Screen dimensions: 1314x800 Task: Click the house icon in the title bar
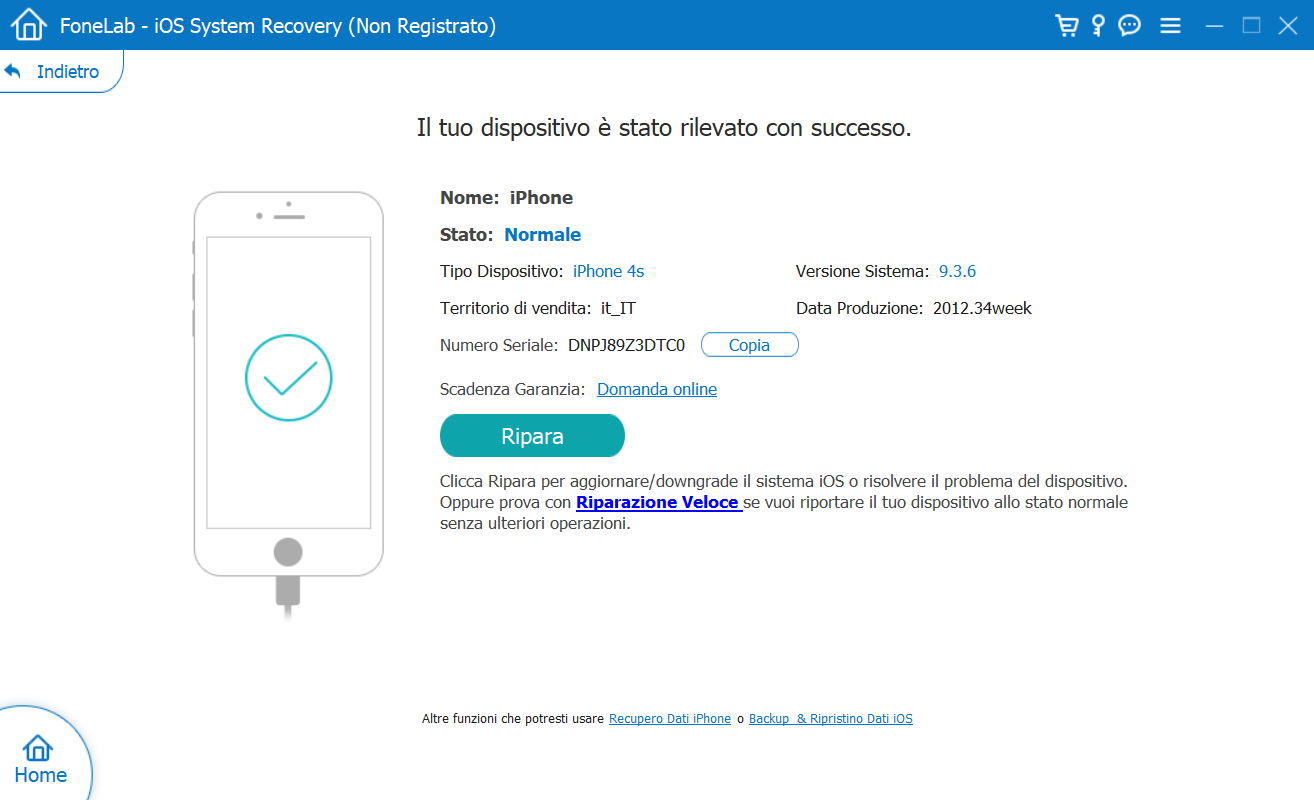30,25
